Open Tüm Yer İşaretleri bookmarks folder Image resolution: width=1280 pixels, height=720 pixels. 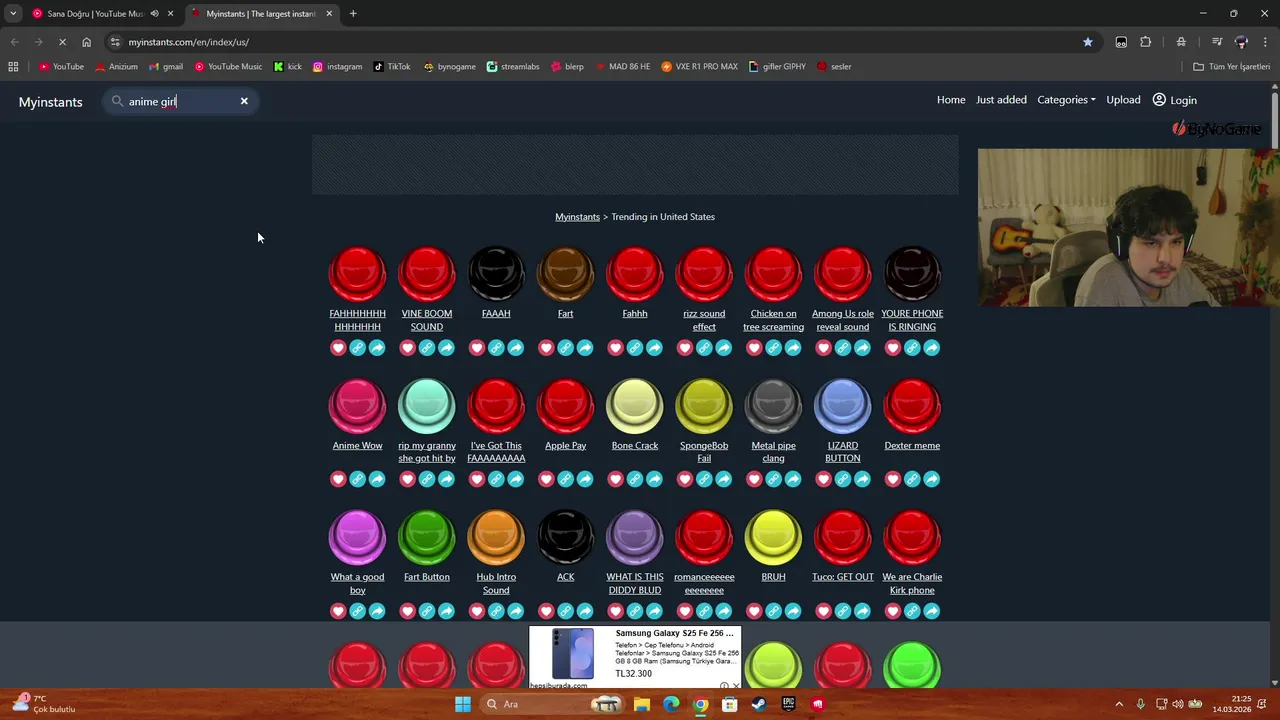click(1231, 67)
